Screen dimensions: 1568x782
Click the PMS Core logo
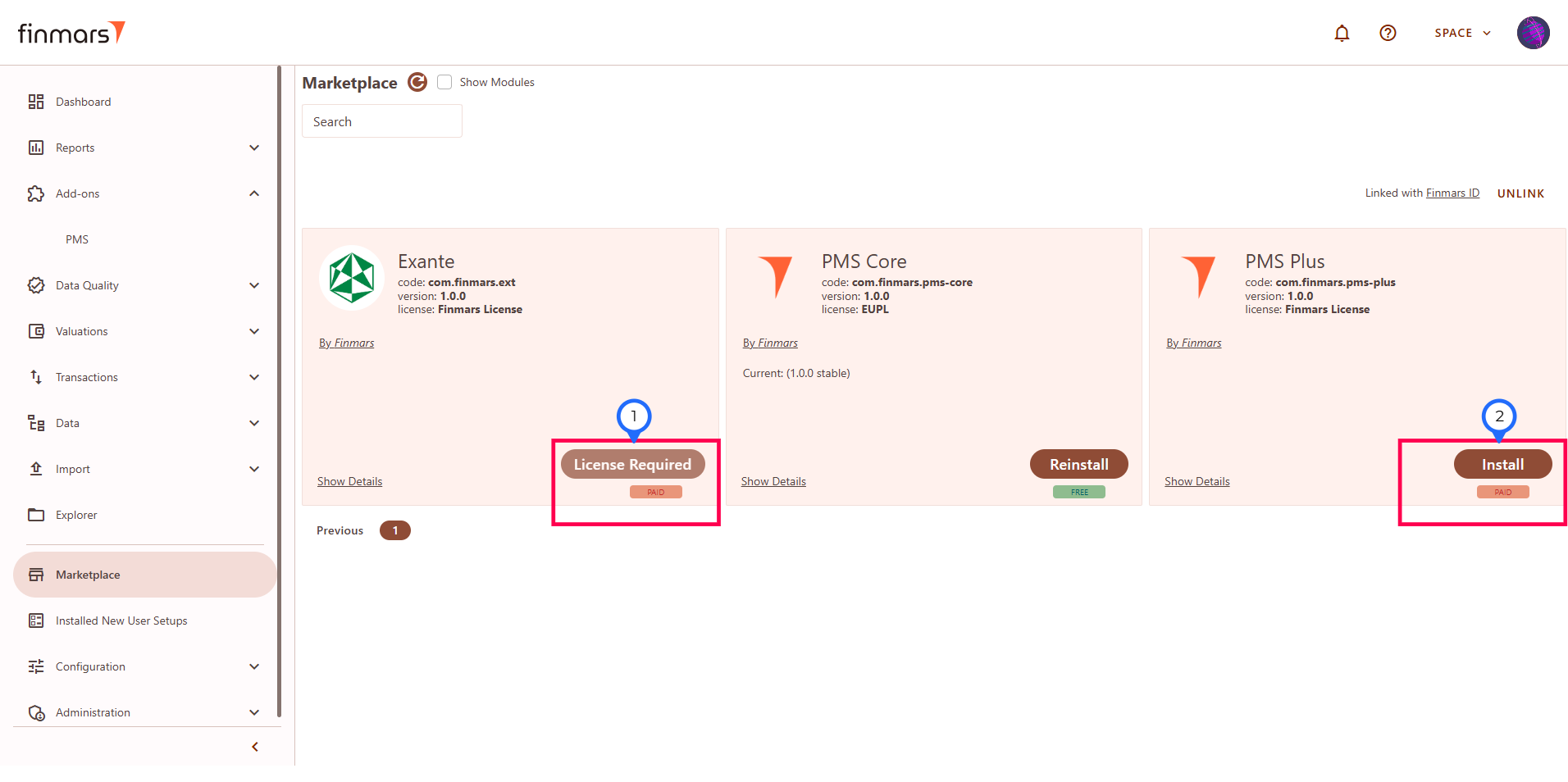[775, 277]
